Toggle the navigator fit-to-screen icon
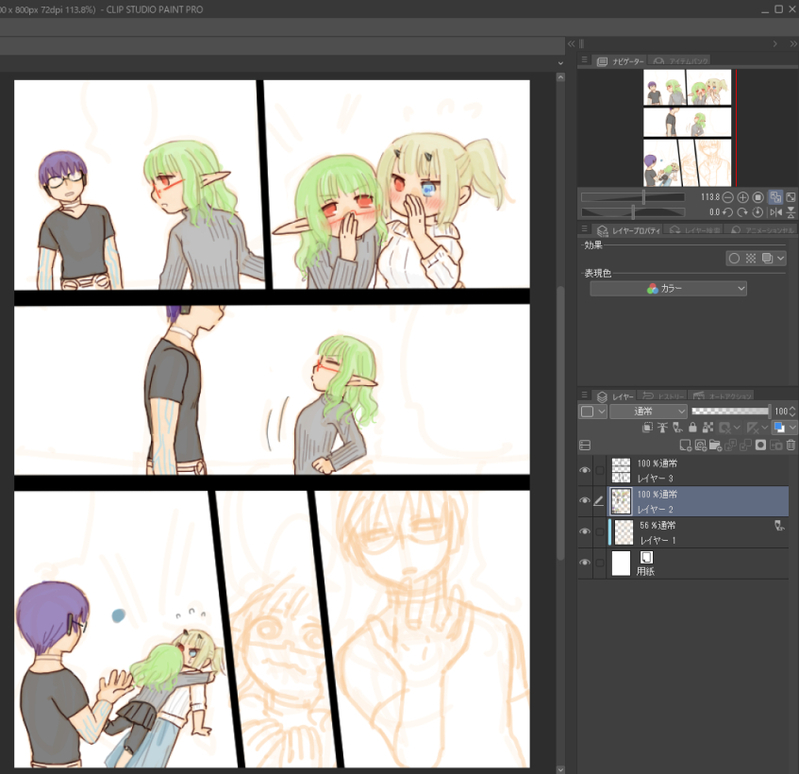Viewport: 799px width, 774px height. pyautogui.click(x=776, y=197)
